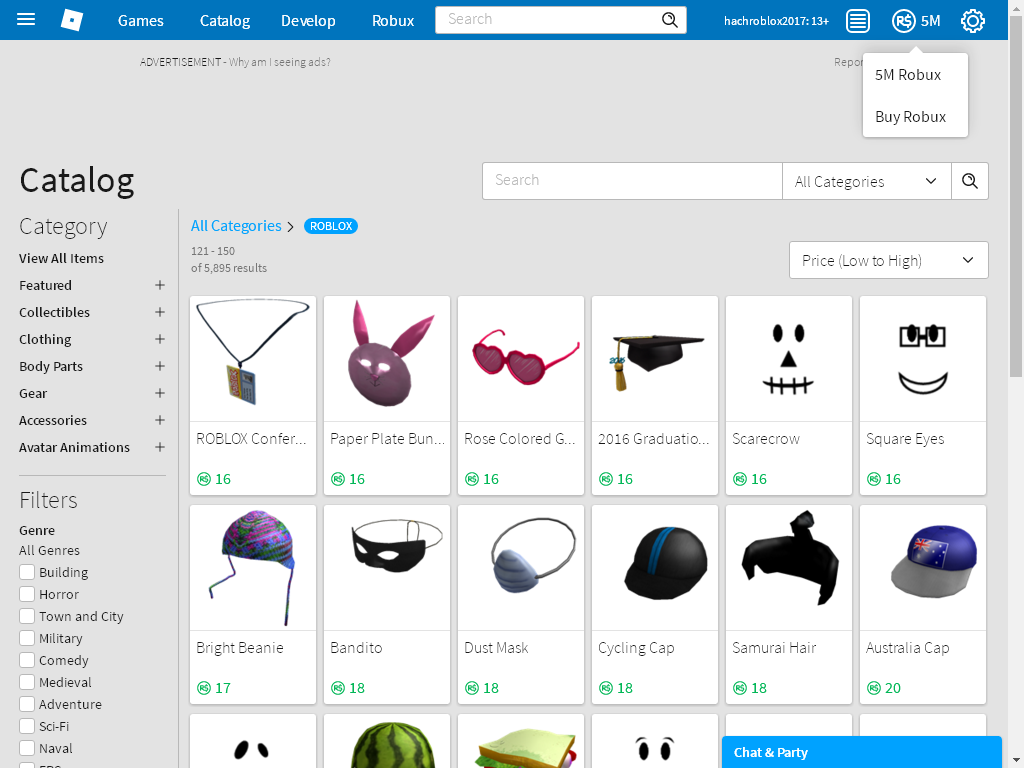Open Develop in top navigation

pos(308,21)
